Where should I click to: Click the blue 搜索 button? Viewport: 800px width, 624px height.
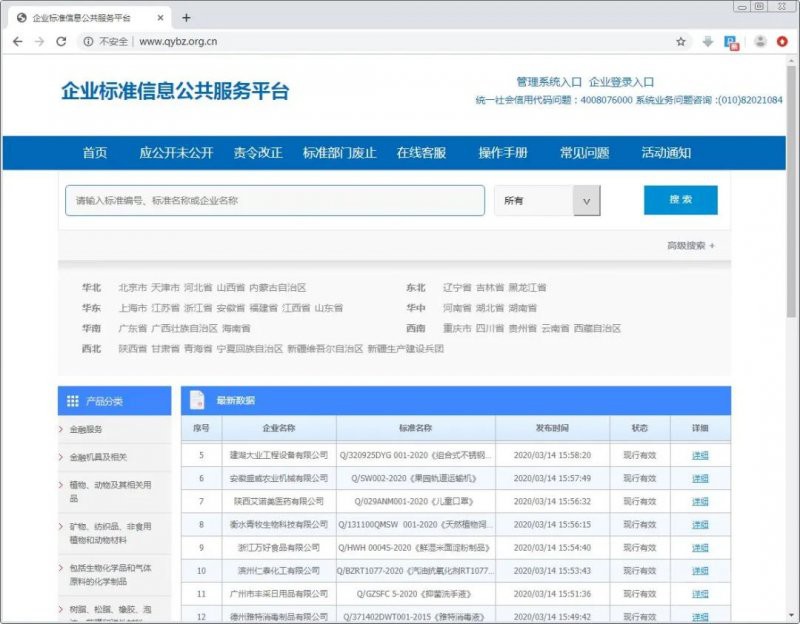681,200
